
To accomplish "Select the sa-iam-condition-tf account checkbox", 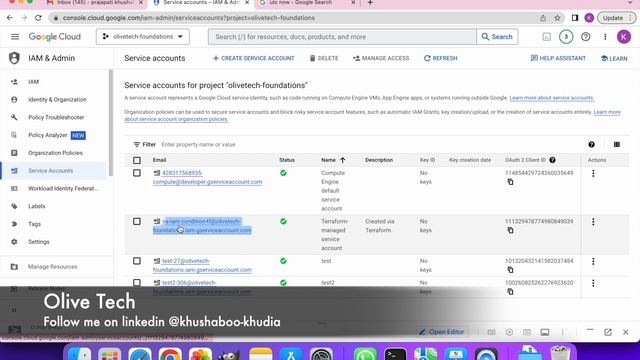I will 137,221.
